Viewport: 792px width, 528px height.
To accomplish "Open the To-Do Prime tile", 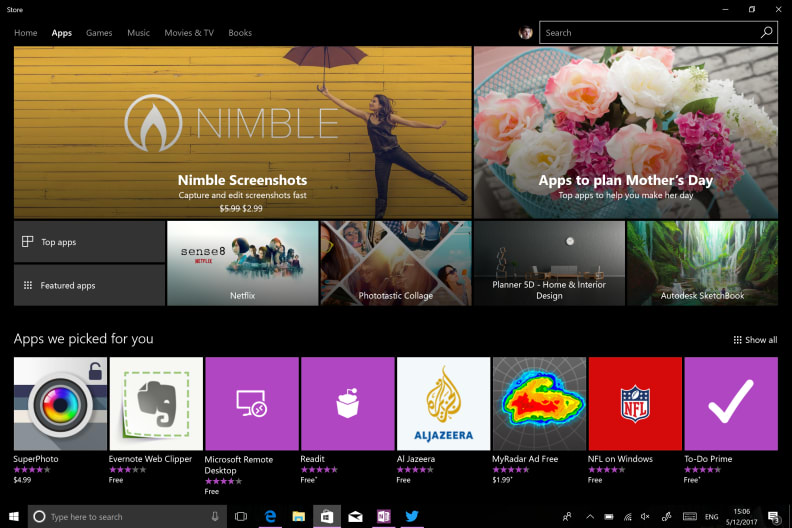I will point(731,404).
